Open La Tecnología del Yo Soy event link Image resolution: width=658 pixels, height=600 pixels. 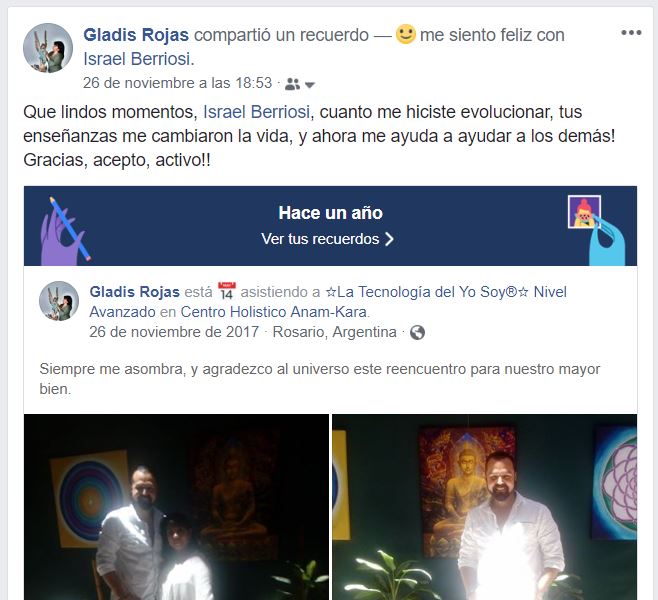pos(328,302)
